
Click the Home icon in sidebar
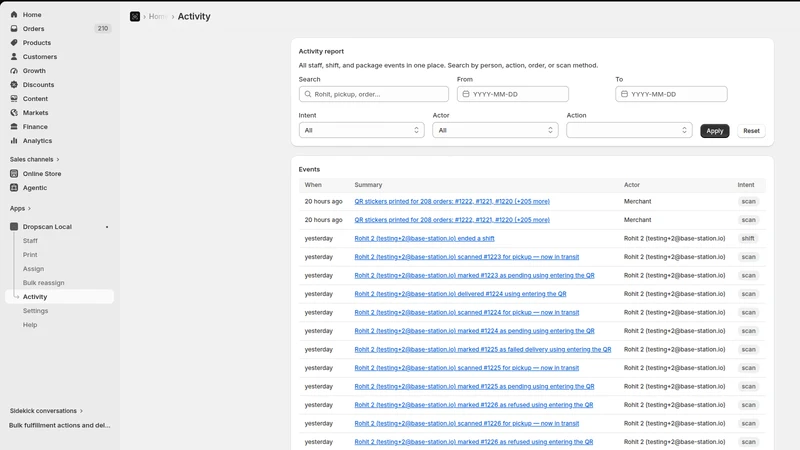[14, 15]
